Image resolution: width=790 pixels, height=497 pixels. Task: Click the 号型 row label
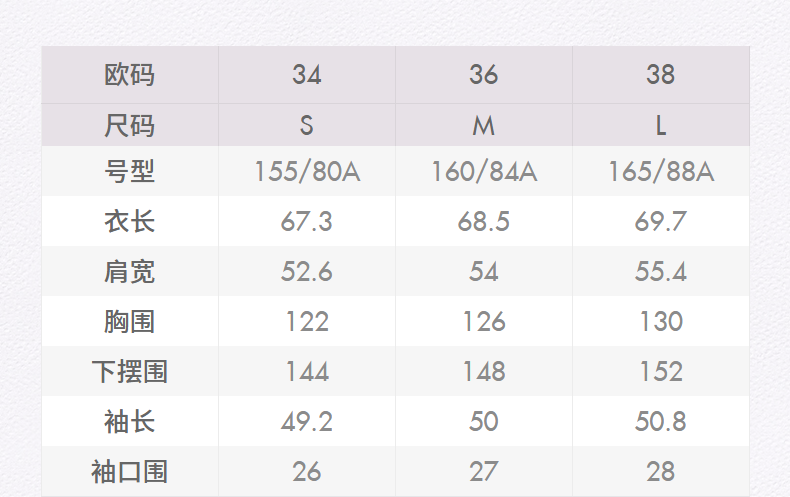pos(130,172)
